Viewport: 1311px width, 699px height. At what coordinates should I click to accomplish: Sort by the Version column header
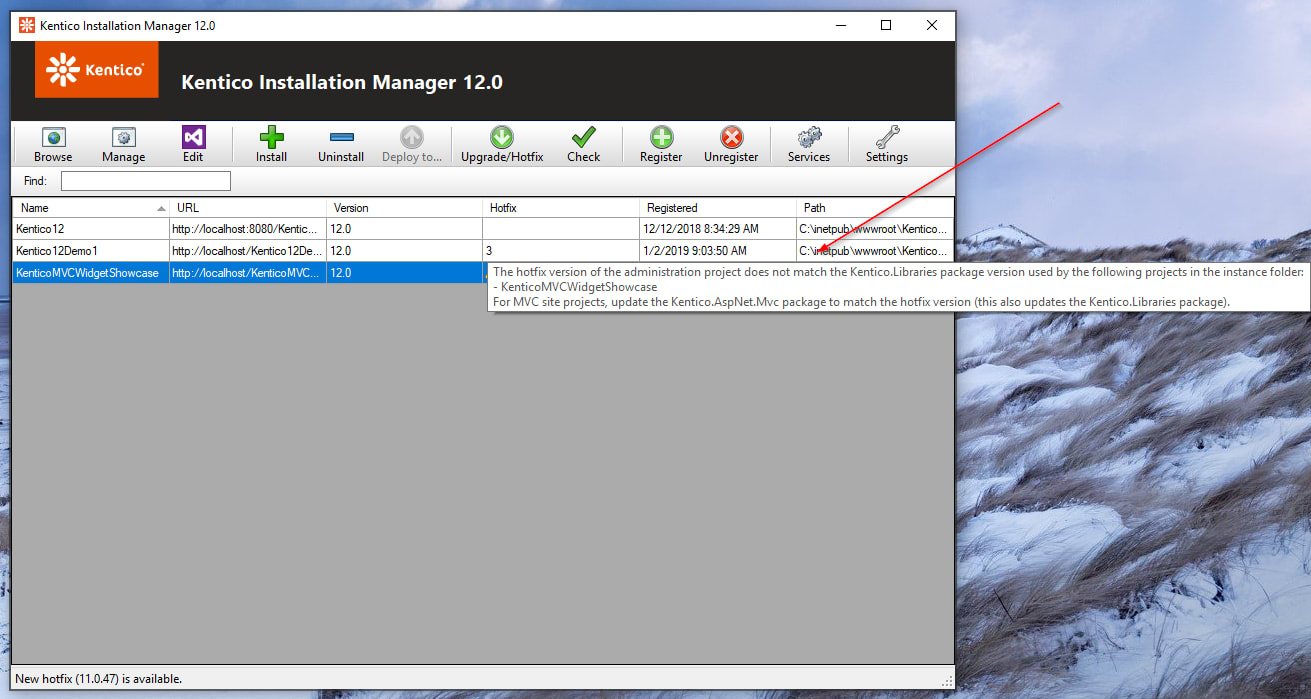pos(404,208)
